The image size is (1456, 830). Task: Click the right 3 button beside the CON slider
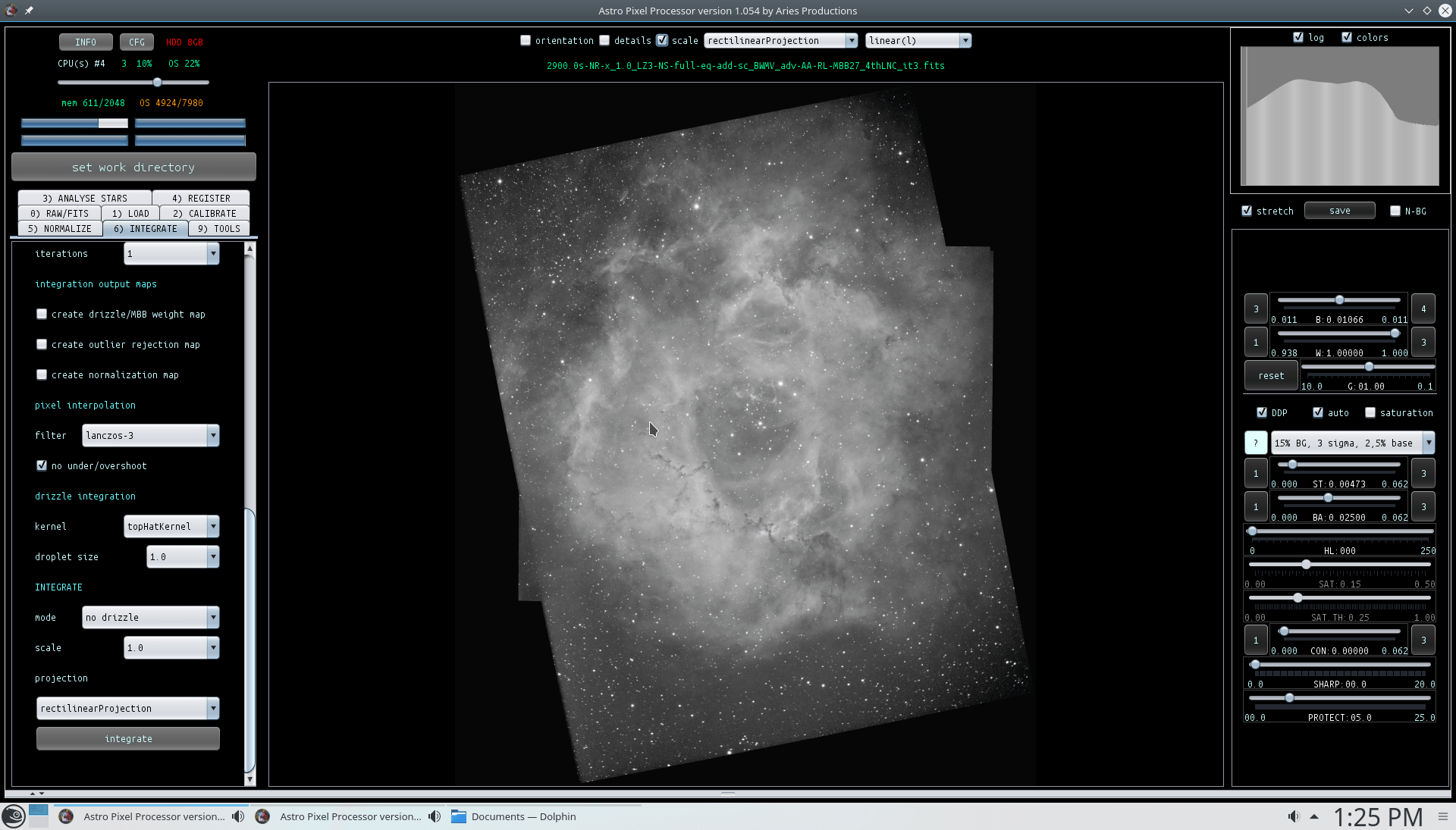tap(1423, 640)
